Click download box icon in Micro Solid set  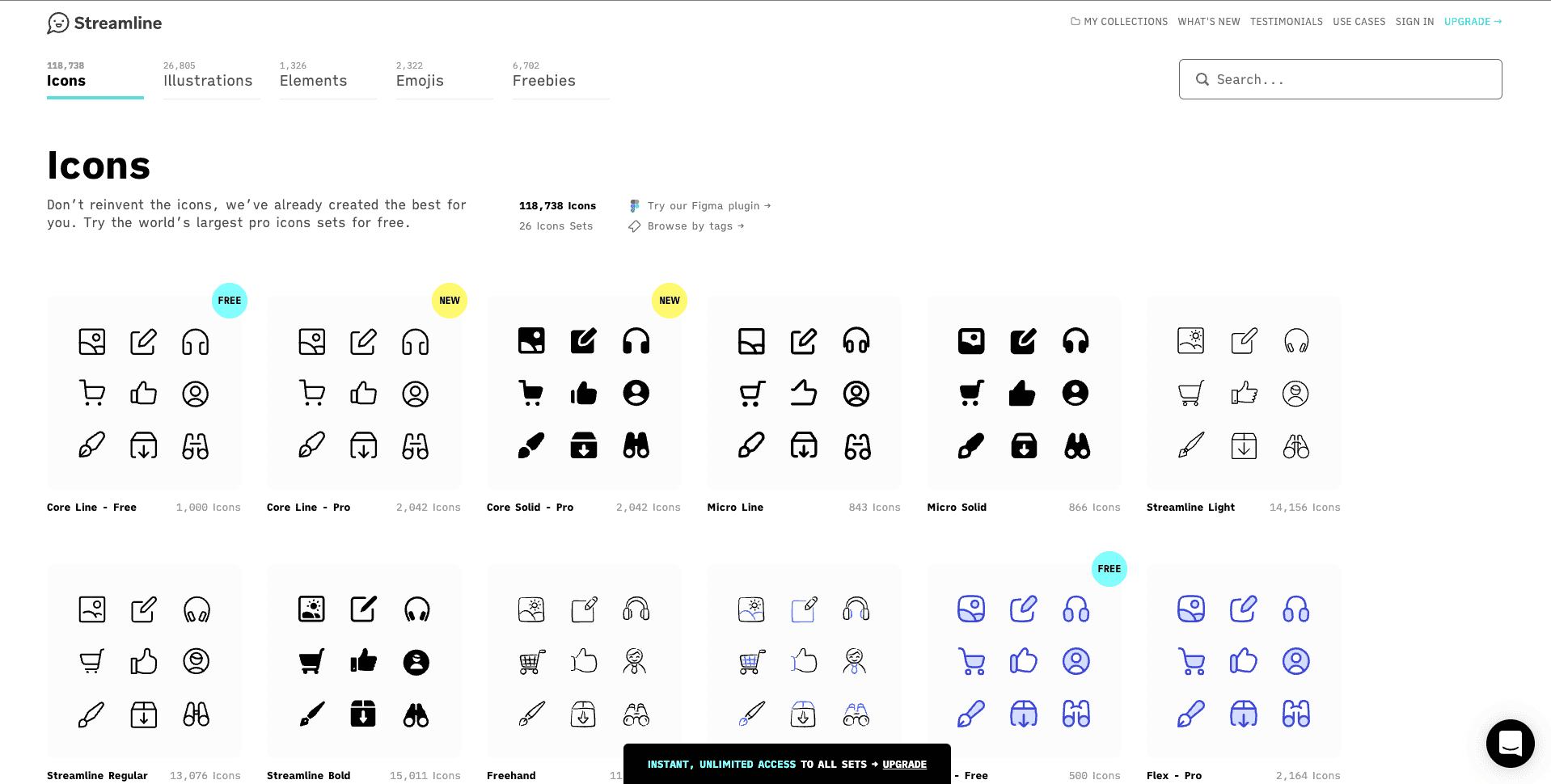point(1024,445)
